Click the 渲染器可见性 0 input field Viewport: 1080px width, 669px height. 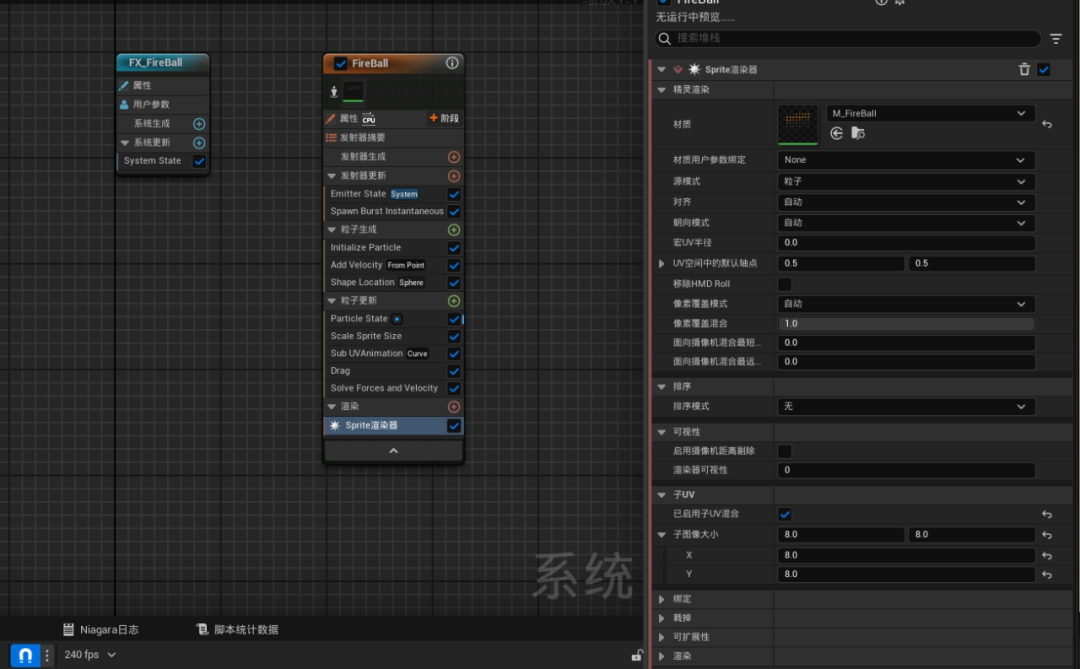click(x=906, y=470)
